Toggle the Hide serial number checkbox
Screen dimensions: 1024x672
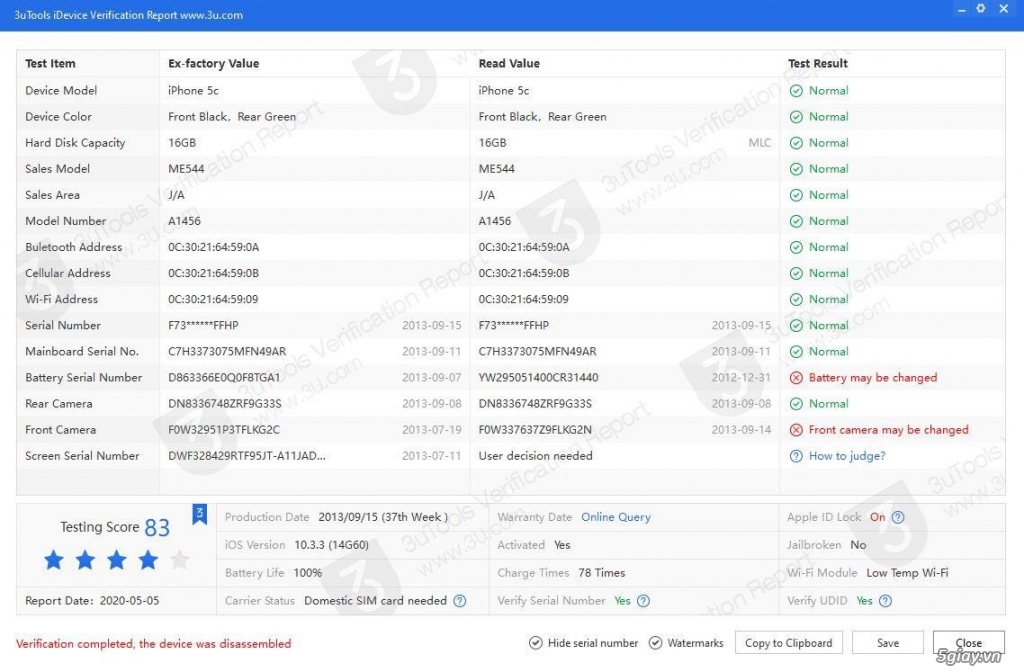pyautogui.click(x=536, y=643)
